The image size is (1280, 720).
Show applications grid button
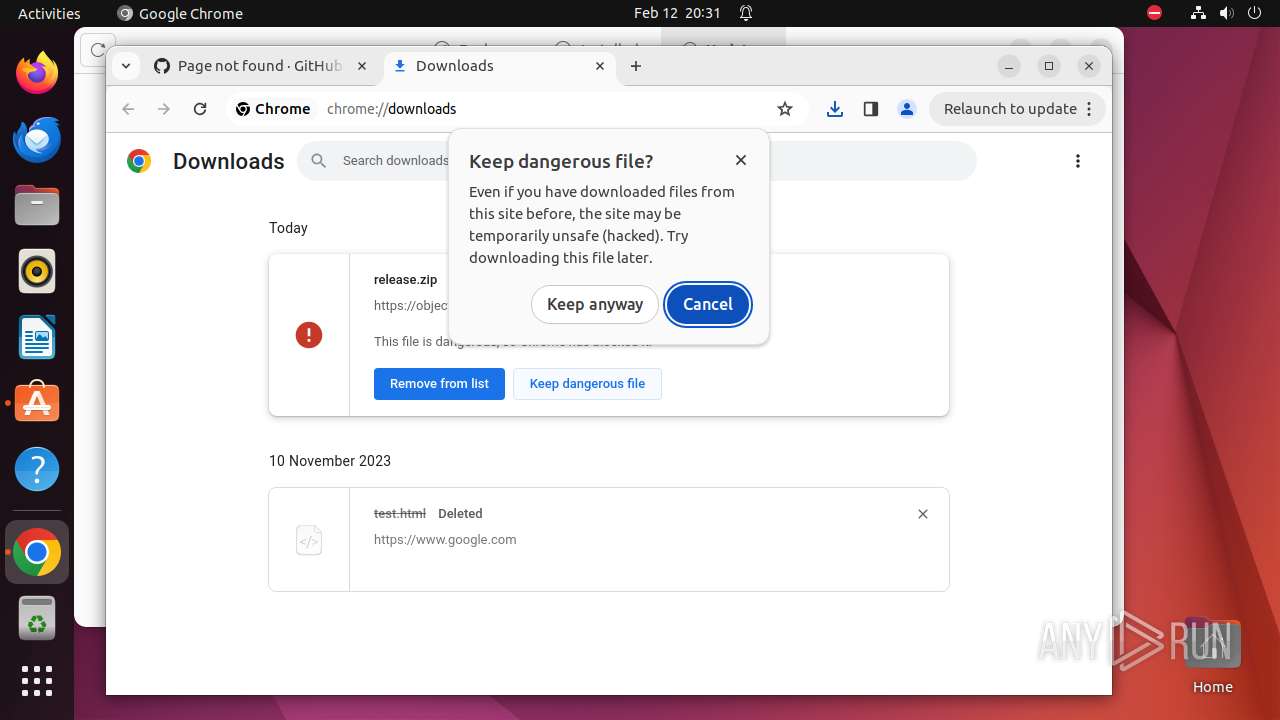pyautogui.click(x=37, y=681)
